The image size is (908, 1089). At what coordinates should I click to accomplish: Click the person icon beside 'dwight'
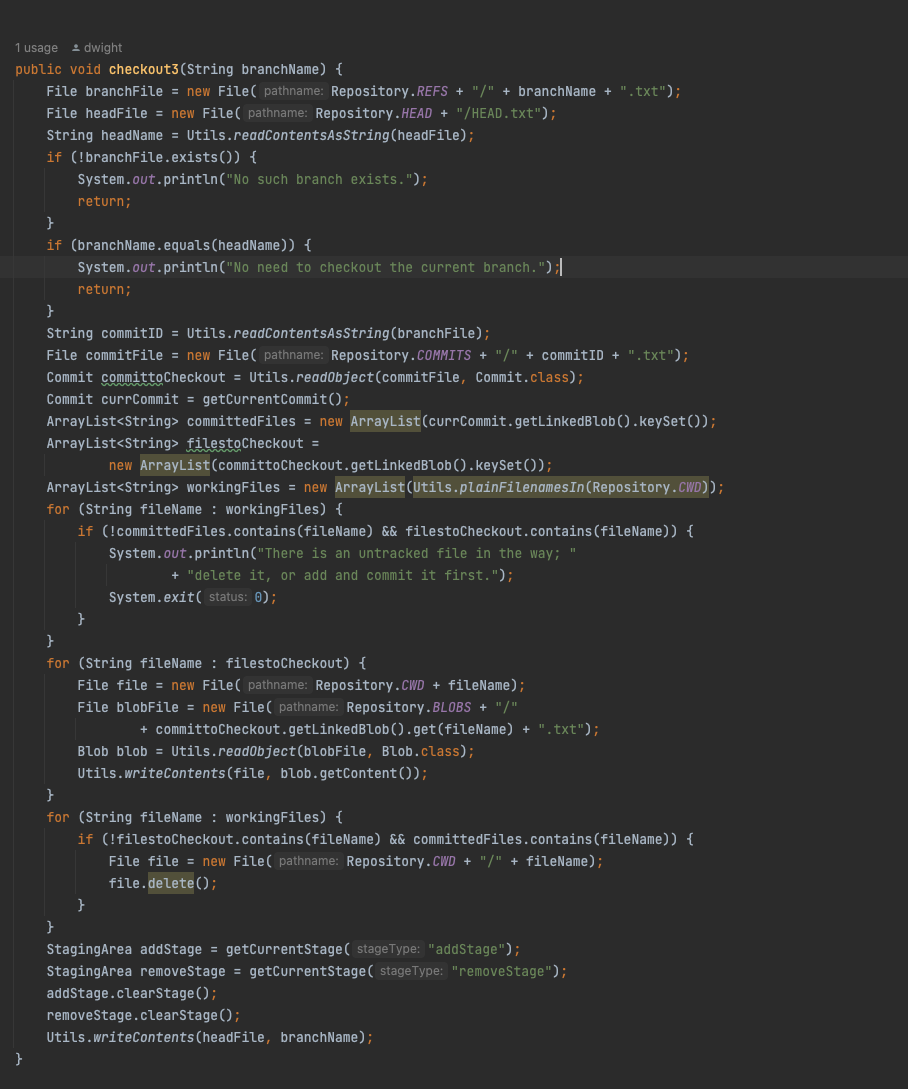[x=76, y=48]
